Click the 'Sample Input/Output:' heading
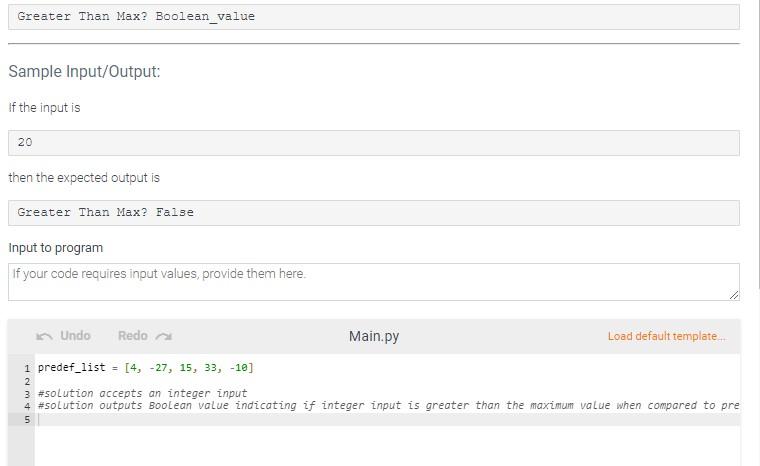Screen dimensions: 760x466 point(84,71)
